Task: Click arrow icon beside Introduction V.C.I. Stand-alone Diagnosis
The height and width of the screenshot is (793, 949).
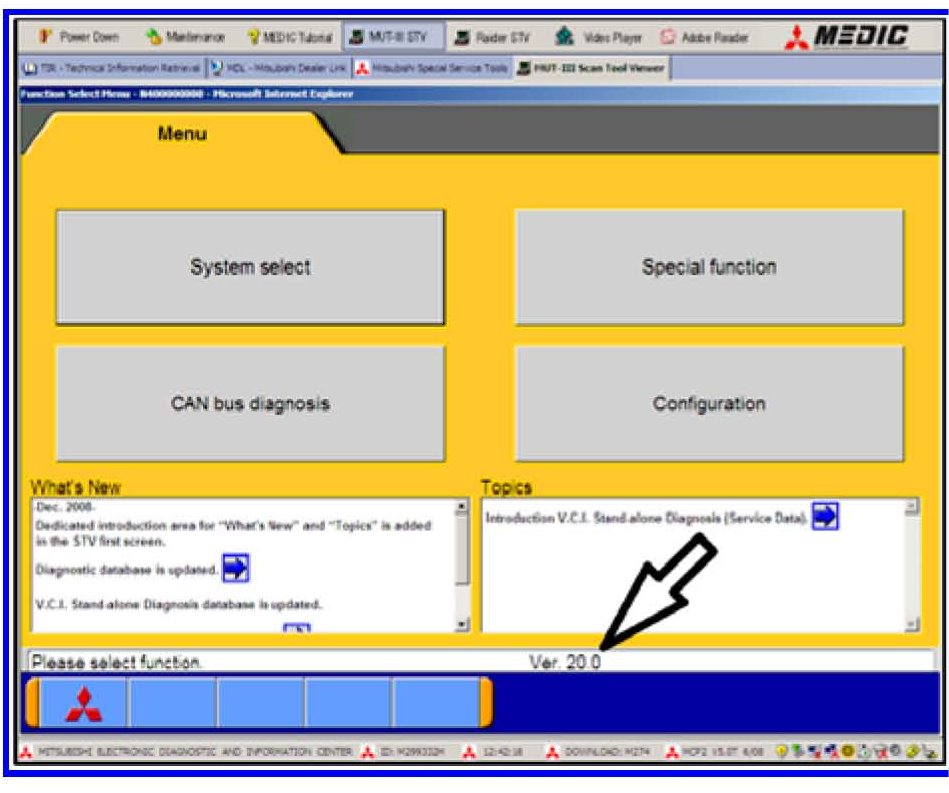Action: [x=825, y=517]
